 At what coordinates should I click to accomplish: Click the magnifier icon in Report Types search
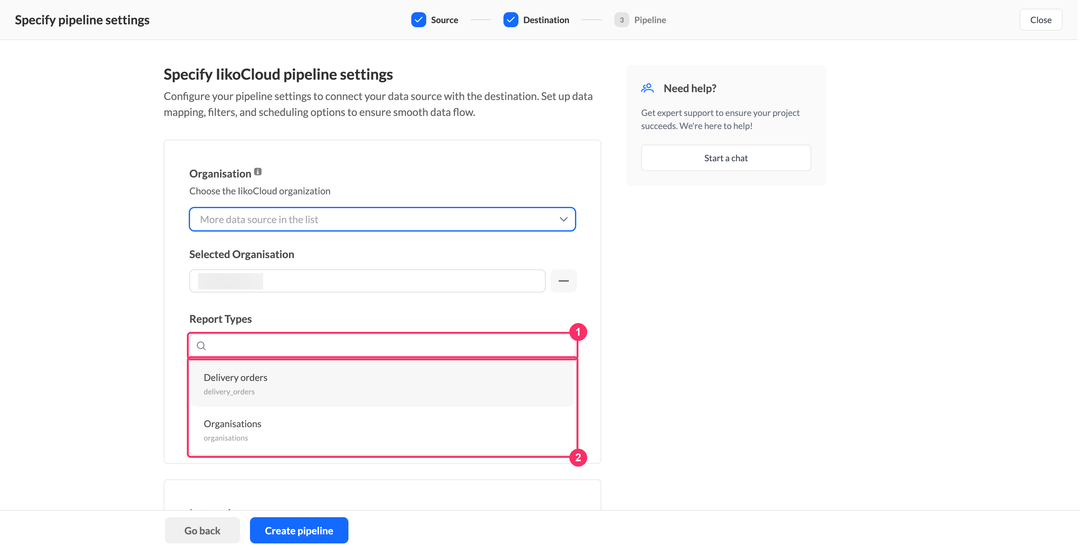click(x=201, y=346)
